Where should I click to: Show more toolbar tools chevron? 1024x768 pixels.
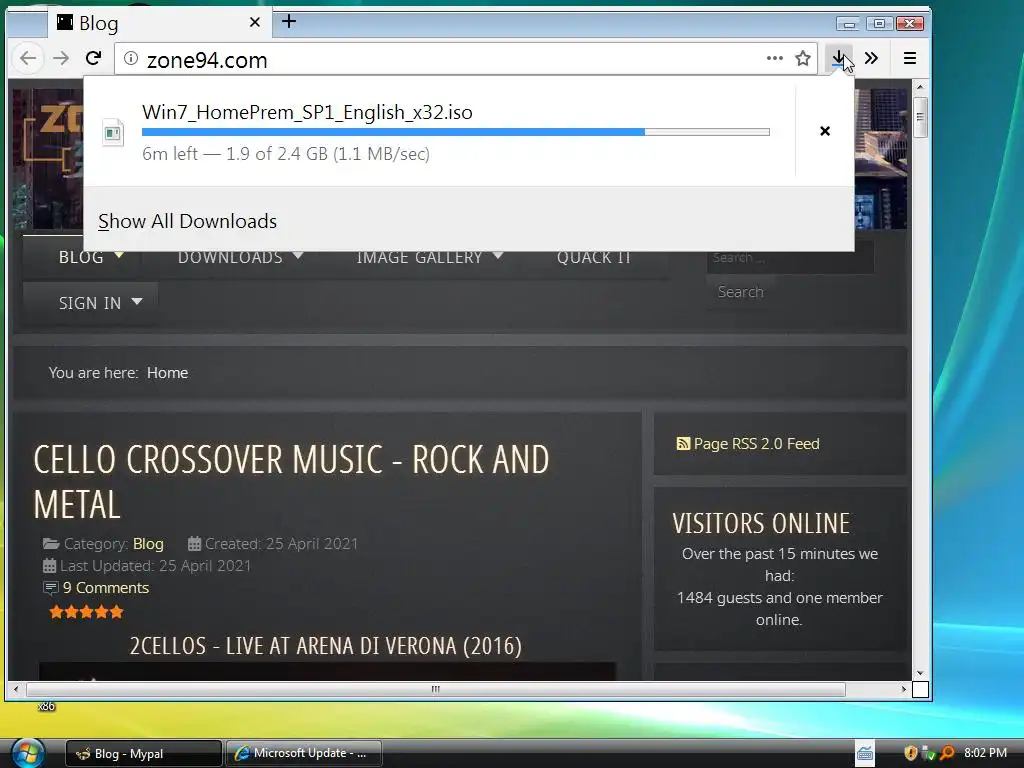coord(871,58)
